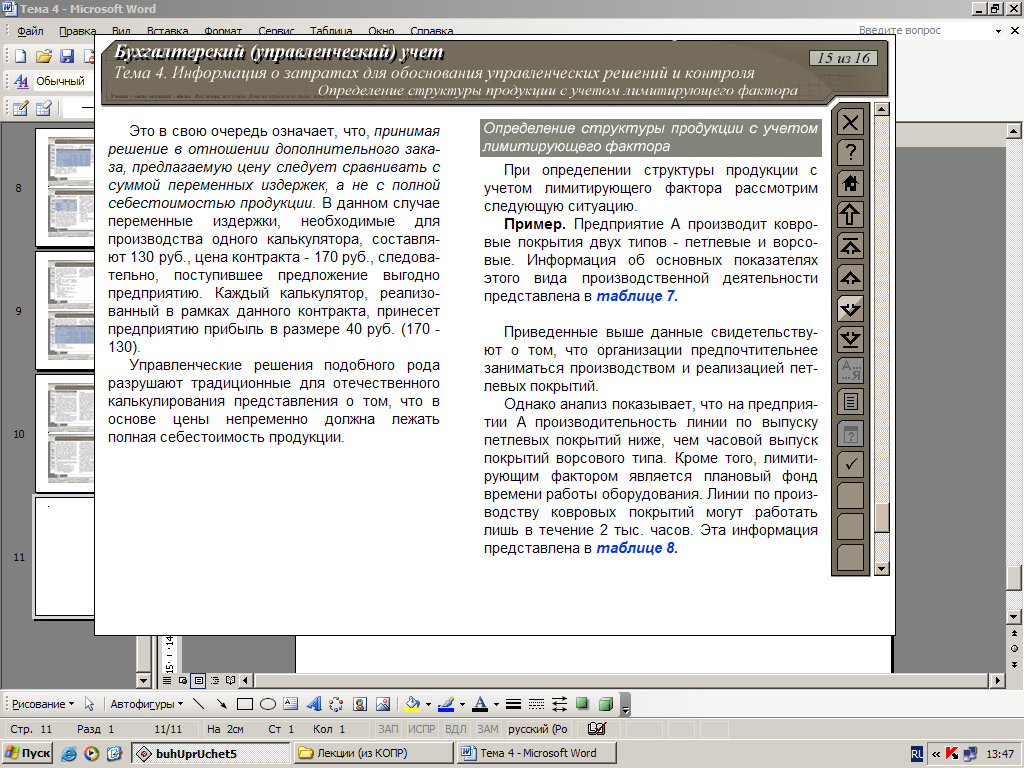Image resolution: width=1024 pixels, height=768 pixels.
Task: Expand the fill color dropdown arrow
Action: [x=428, y=704]
